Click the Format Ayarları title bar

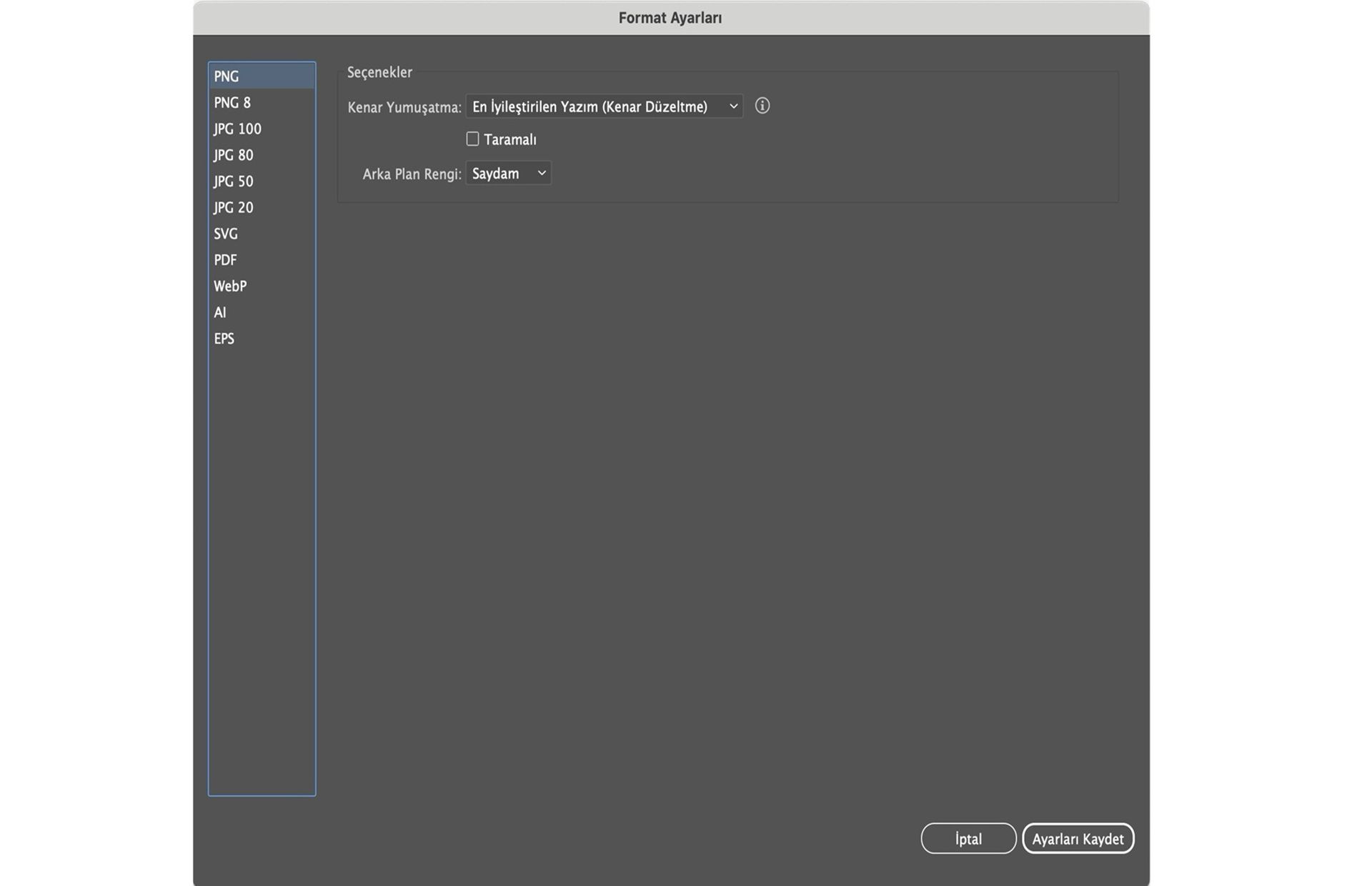click(670, 18)
